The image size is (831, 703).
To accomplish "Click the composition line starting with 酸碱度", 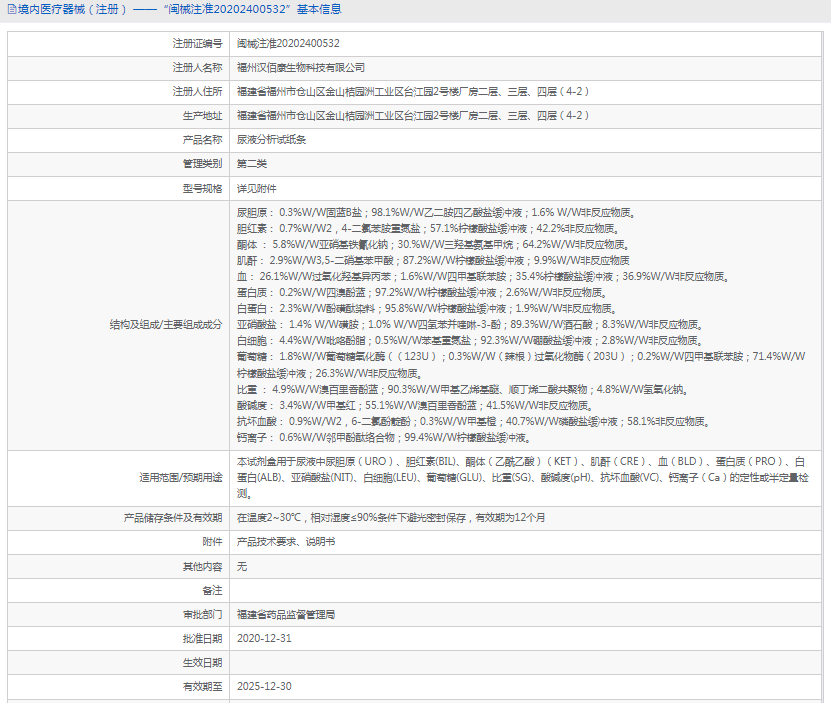I will pyautogui.click(x=415, y=406).
